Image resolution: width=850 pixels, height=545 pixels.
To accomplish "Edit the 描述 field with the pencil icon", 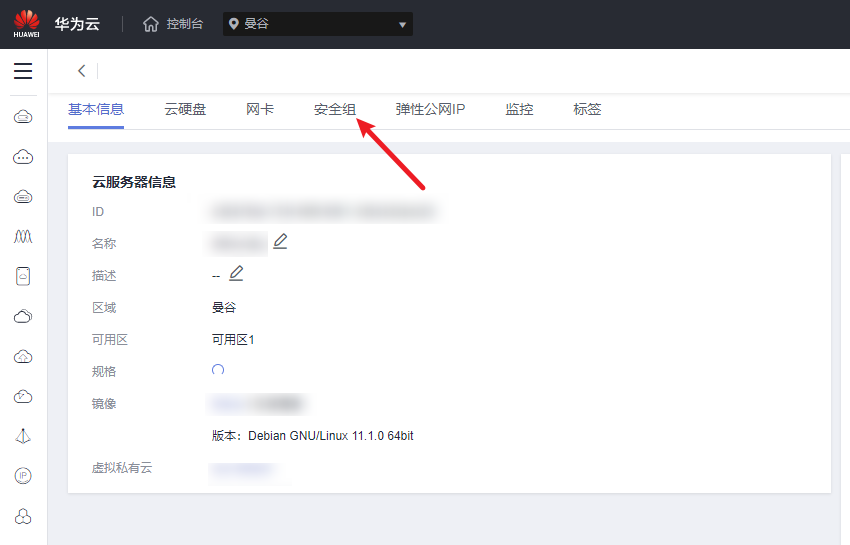I will click(x=236, y=273).
